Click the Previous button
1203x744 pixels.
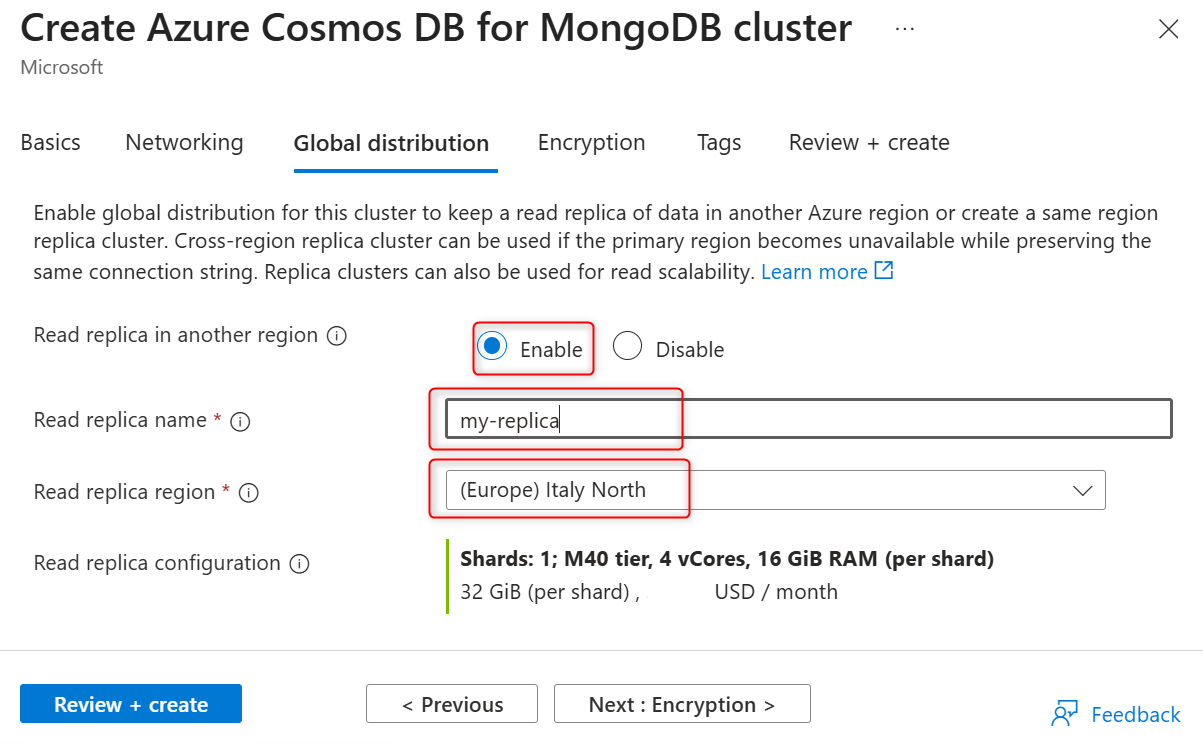(452, 704)
